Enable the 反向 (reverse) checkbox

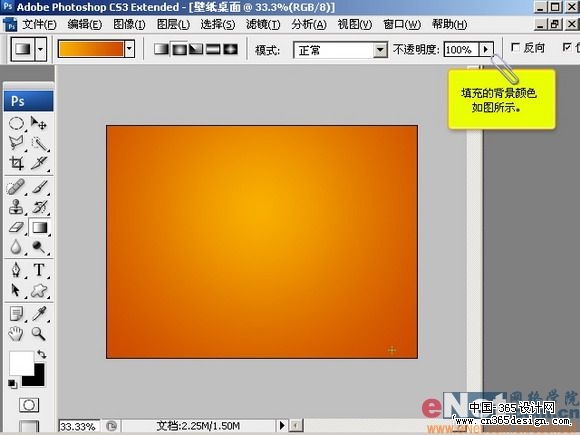(x=515, y=47)
